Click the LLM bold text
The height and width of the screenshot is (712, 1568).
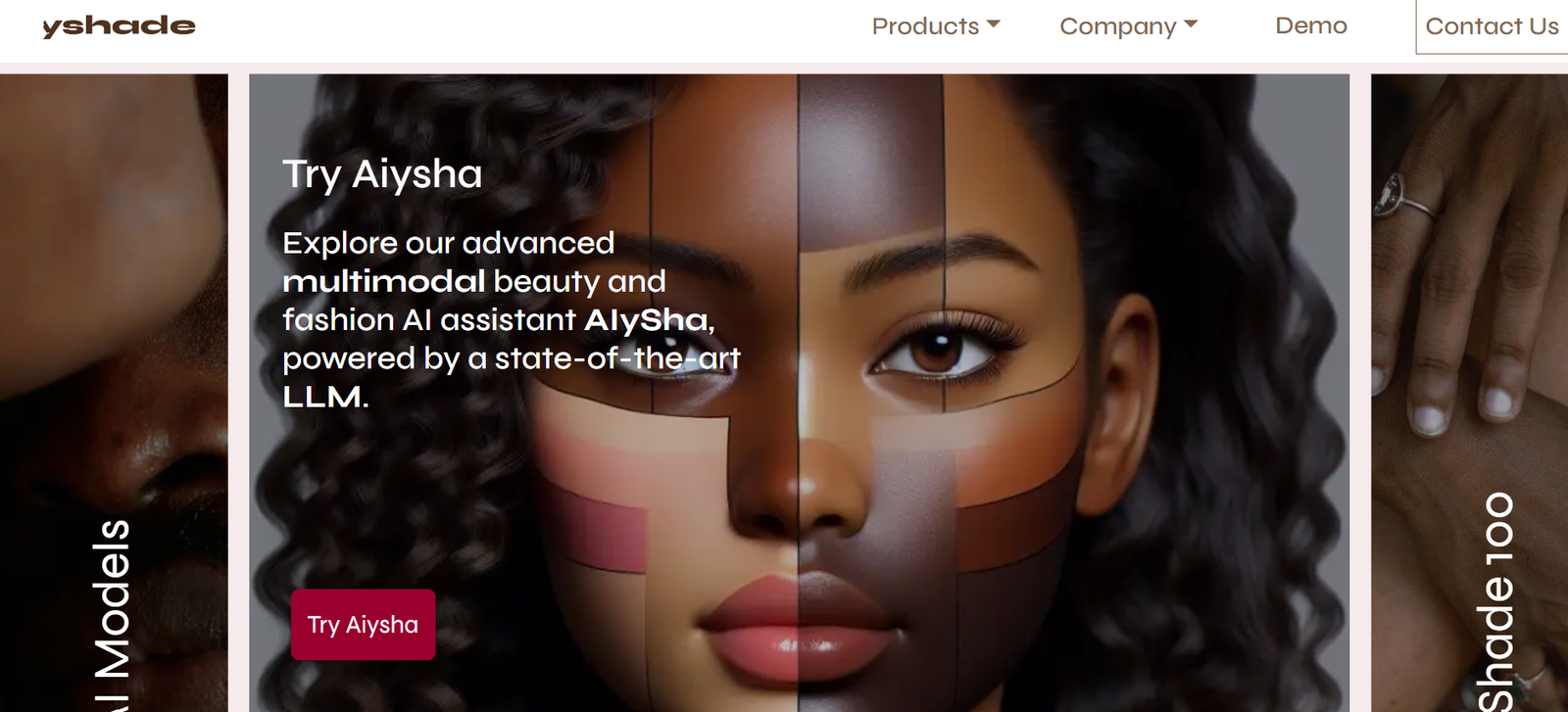[x=322, y=397]
